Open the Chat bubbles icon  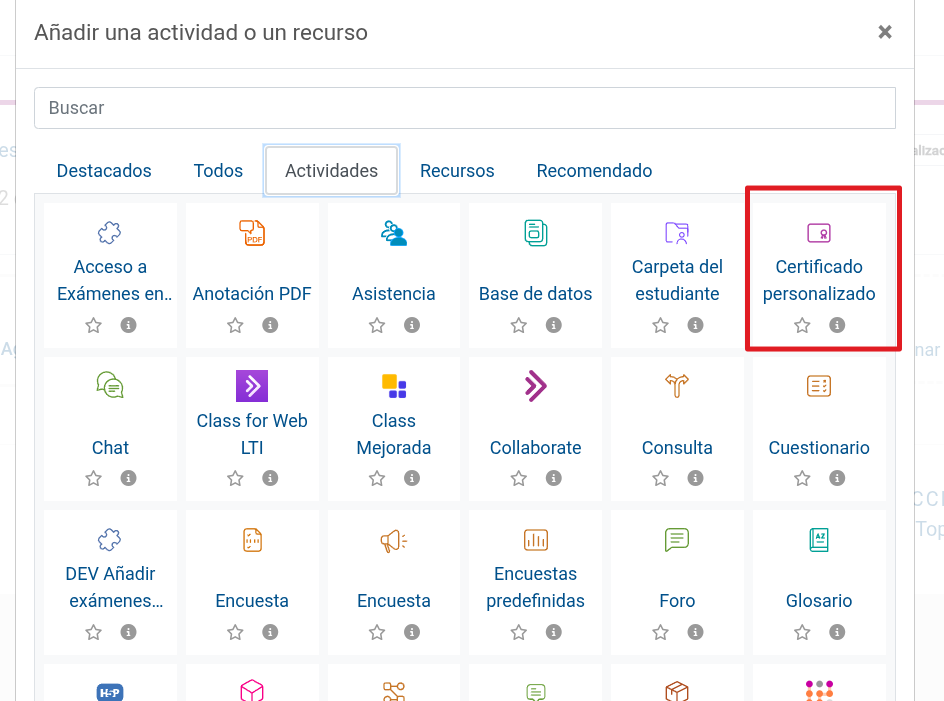[110, 385]
